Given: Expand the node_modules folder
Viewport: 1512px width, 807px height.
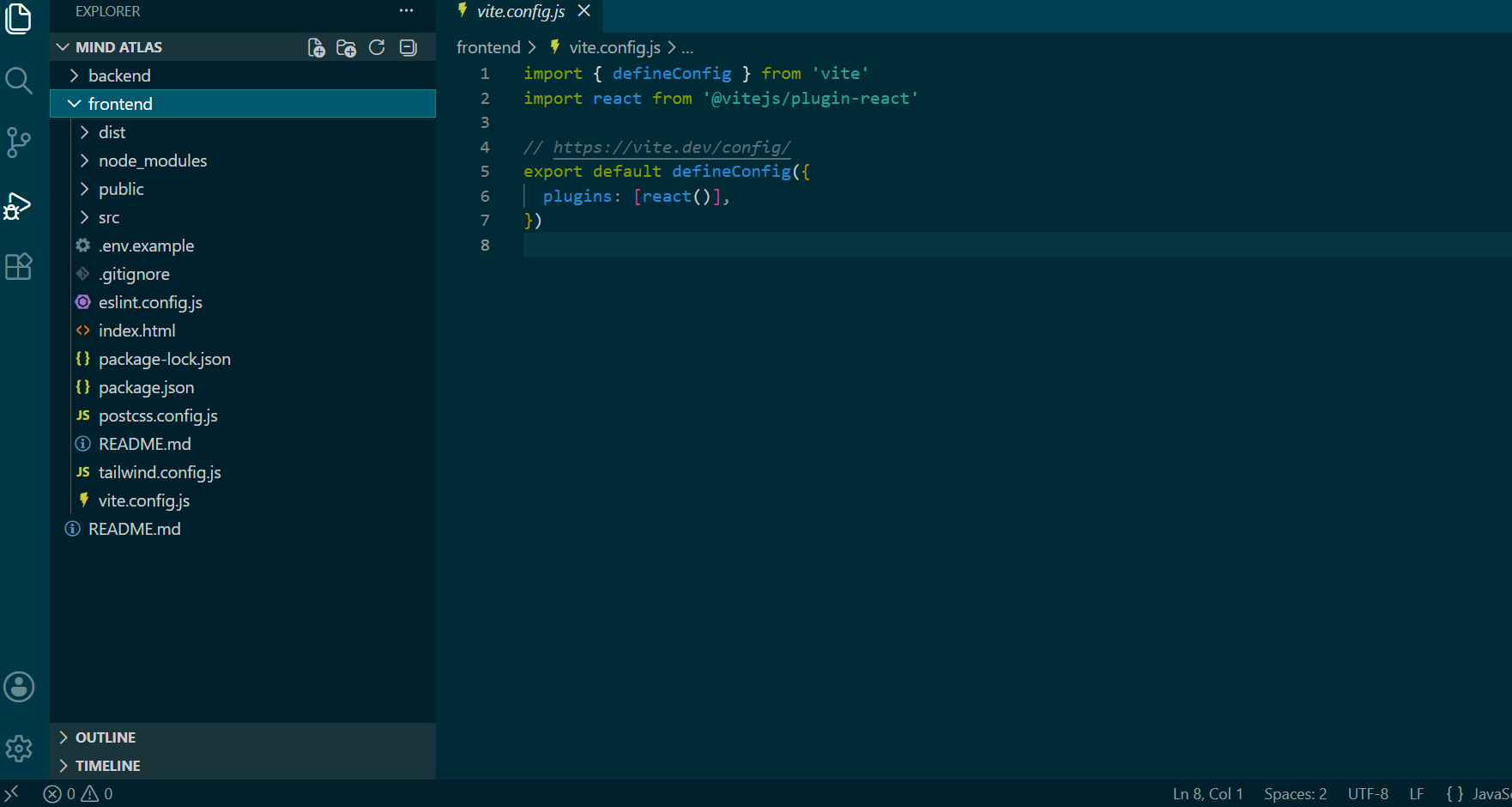Looking at the screenshot, I should click(x=243, y=161).
